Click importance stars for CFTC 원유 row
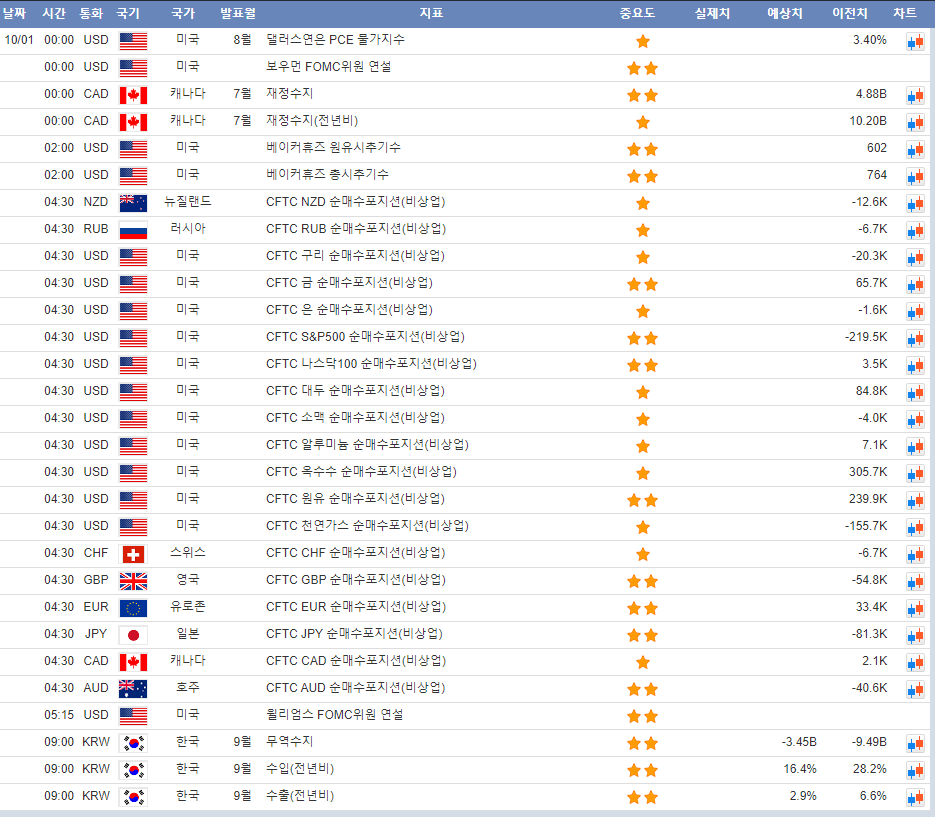Screen dimensions: 935x817 coord(642,500)
